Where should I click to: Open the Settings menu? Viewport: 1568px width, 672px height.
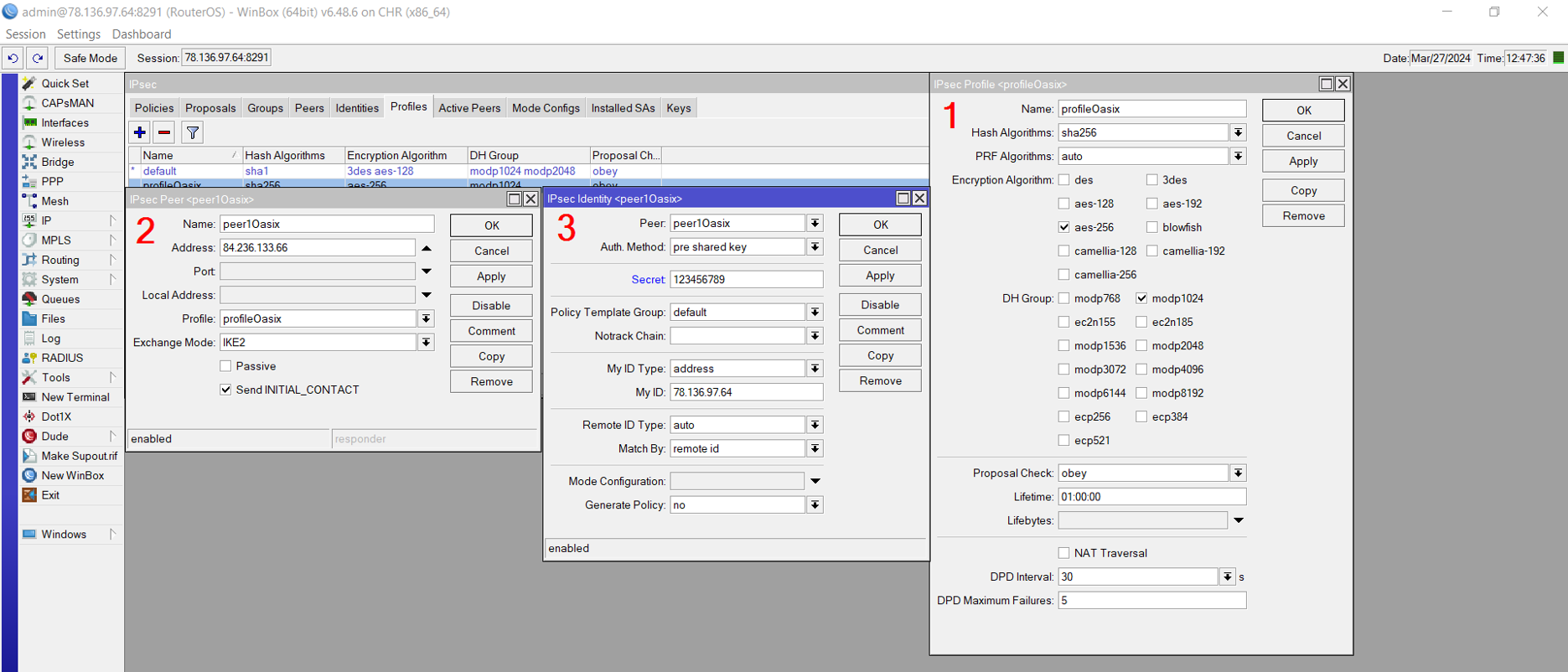tap(78, 34)
